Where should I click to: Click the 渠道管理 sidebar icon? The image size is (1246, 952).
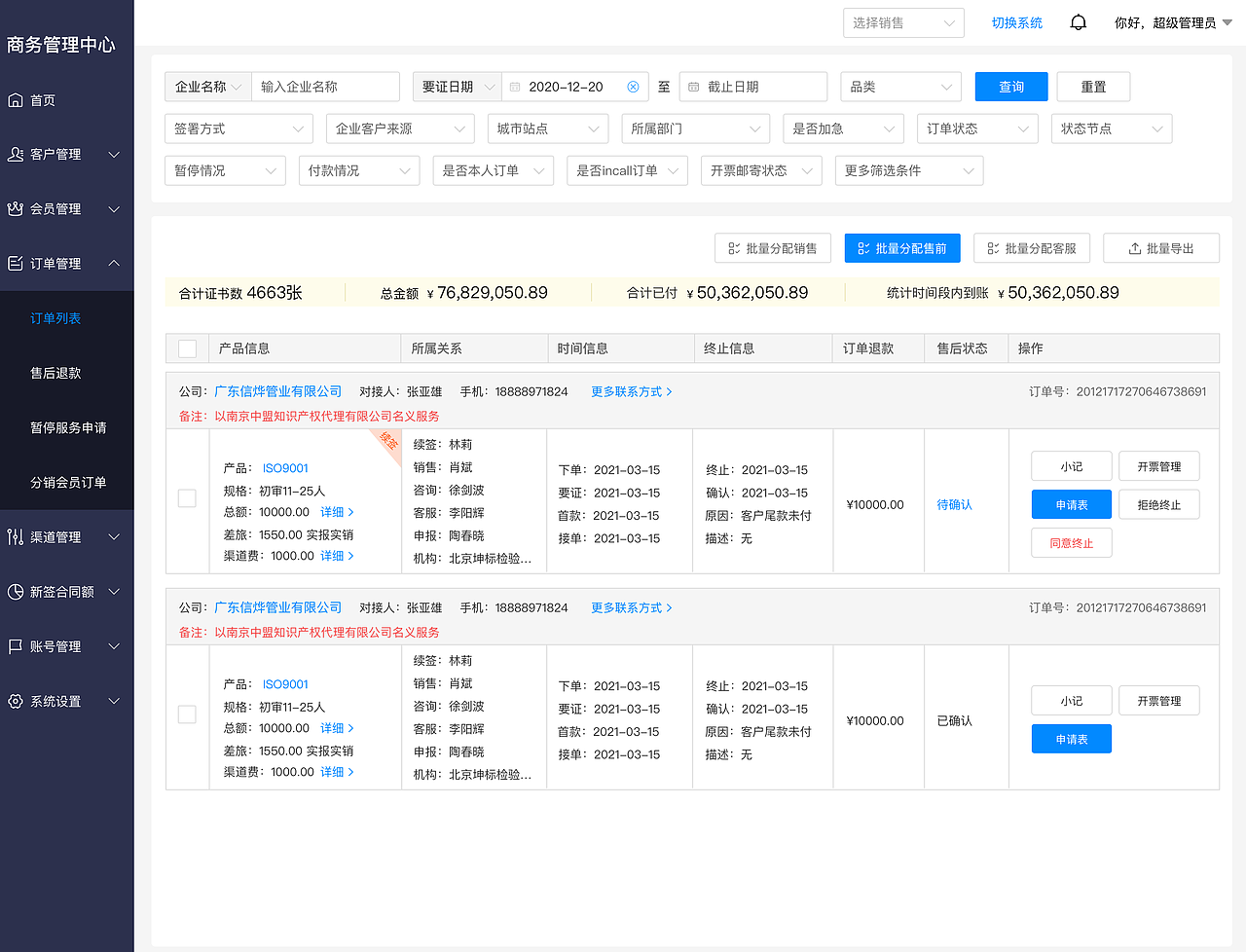(14, 536)
